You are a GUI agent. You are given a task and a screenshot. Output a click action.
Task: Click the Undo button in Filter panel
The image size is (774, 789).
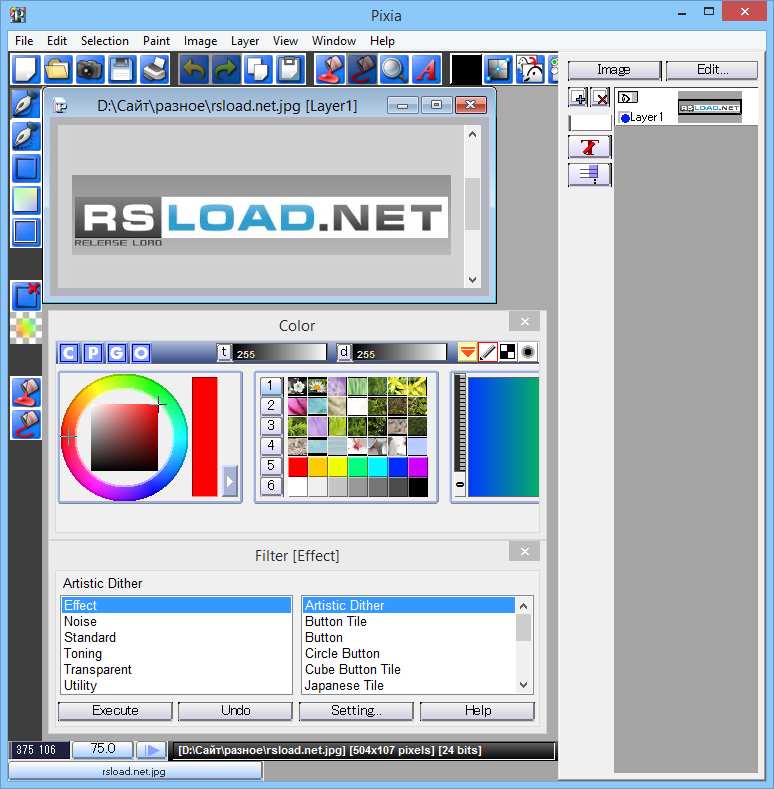point(236,711)
